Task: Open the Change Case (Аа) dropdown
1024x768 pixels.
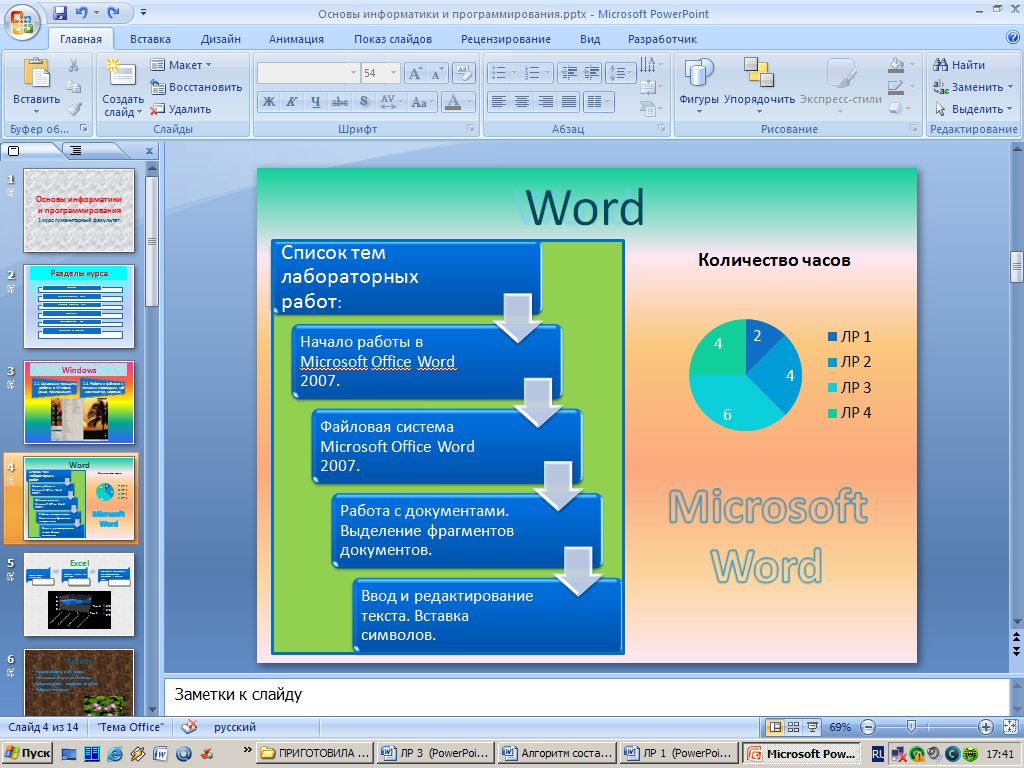Action: [x=423, y=102]
